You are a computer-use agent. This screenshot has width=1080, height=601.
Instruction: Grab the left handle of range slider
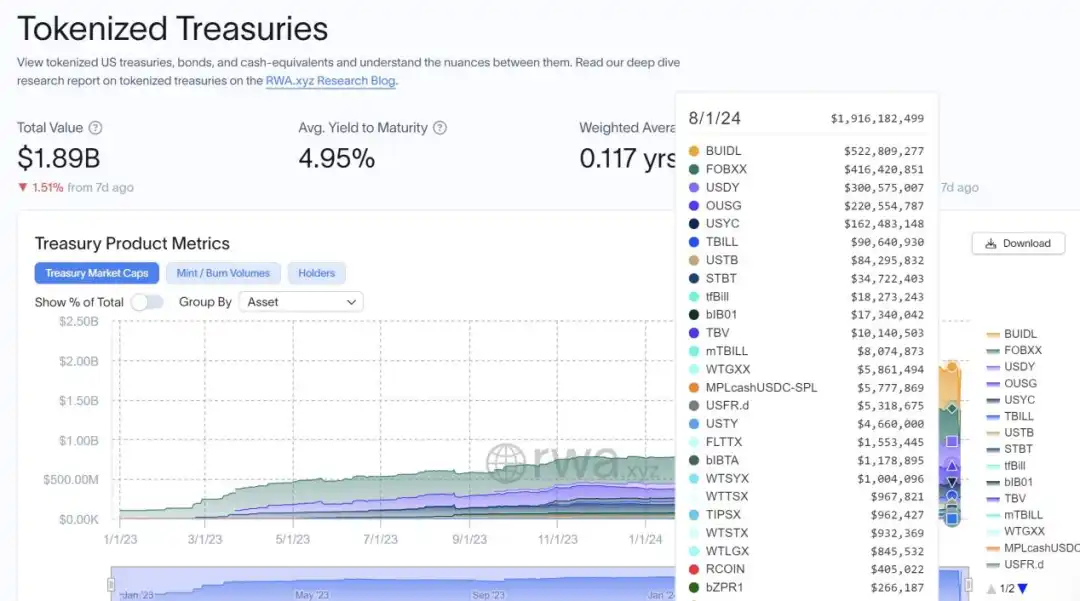pos(111,584)
